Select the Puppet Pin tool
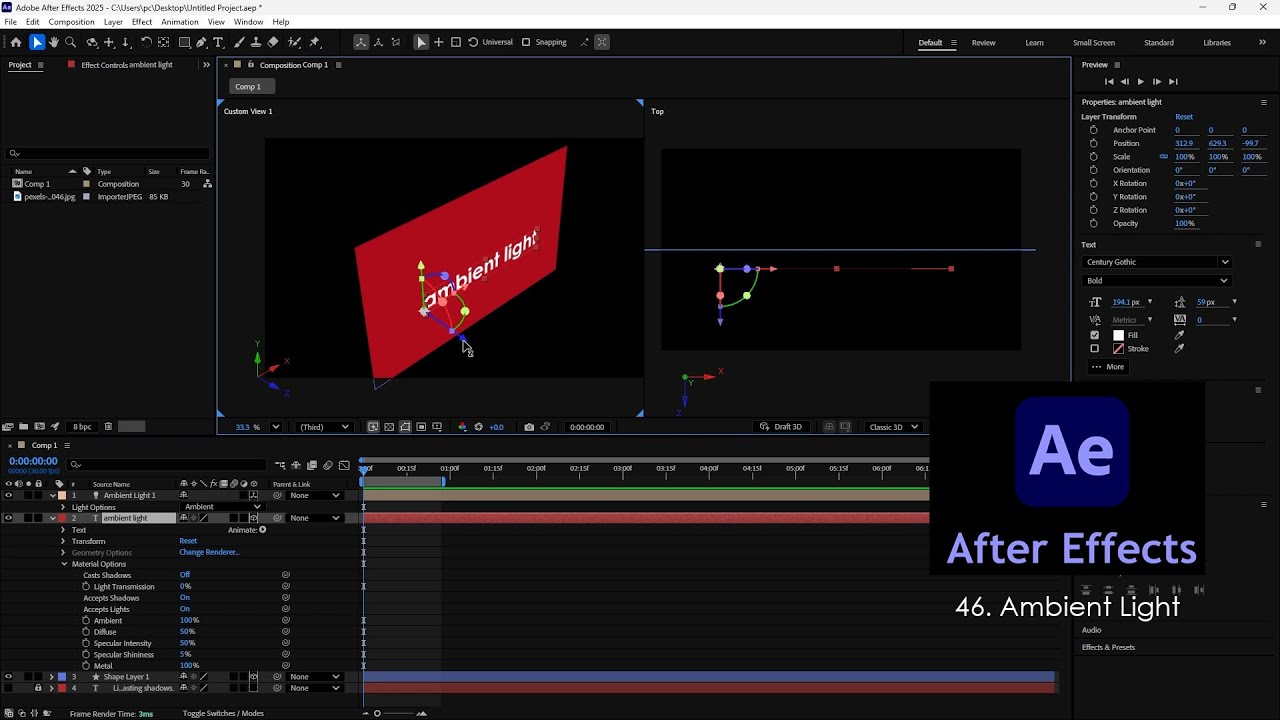The width and height of the screenshot is (1280, 720). pos(314,42)
